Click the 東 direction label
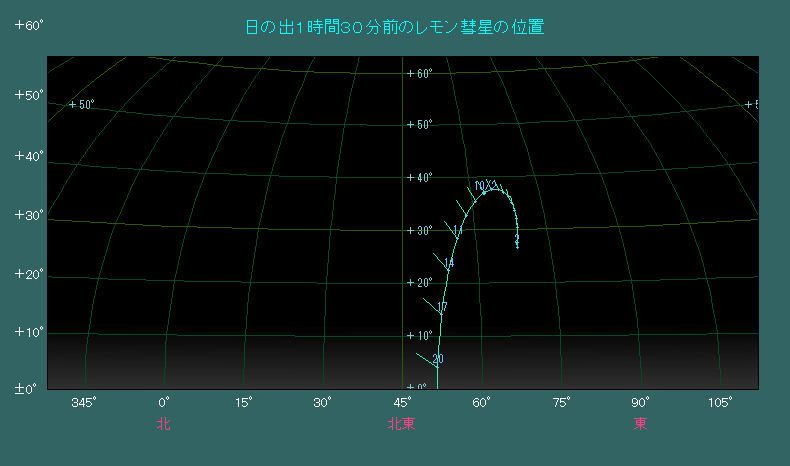790x466 pixels. coord(640,424)
